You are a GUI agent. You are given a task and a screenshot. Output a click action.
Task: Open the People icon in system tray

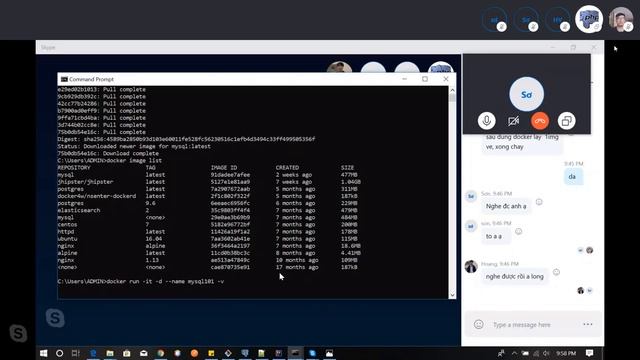pos(501,353)
